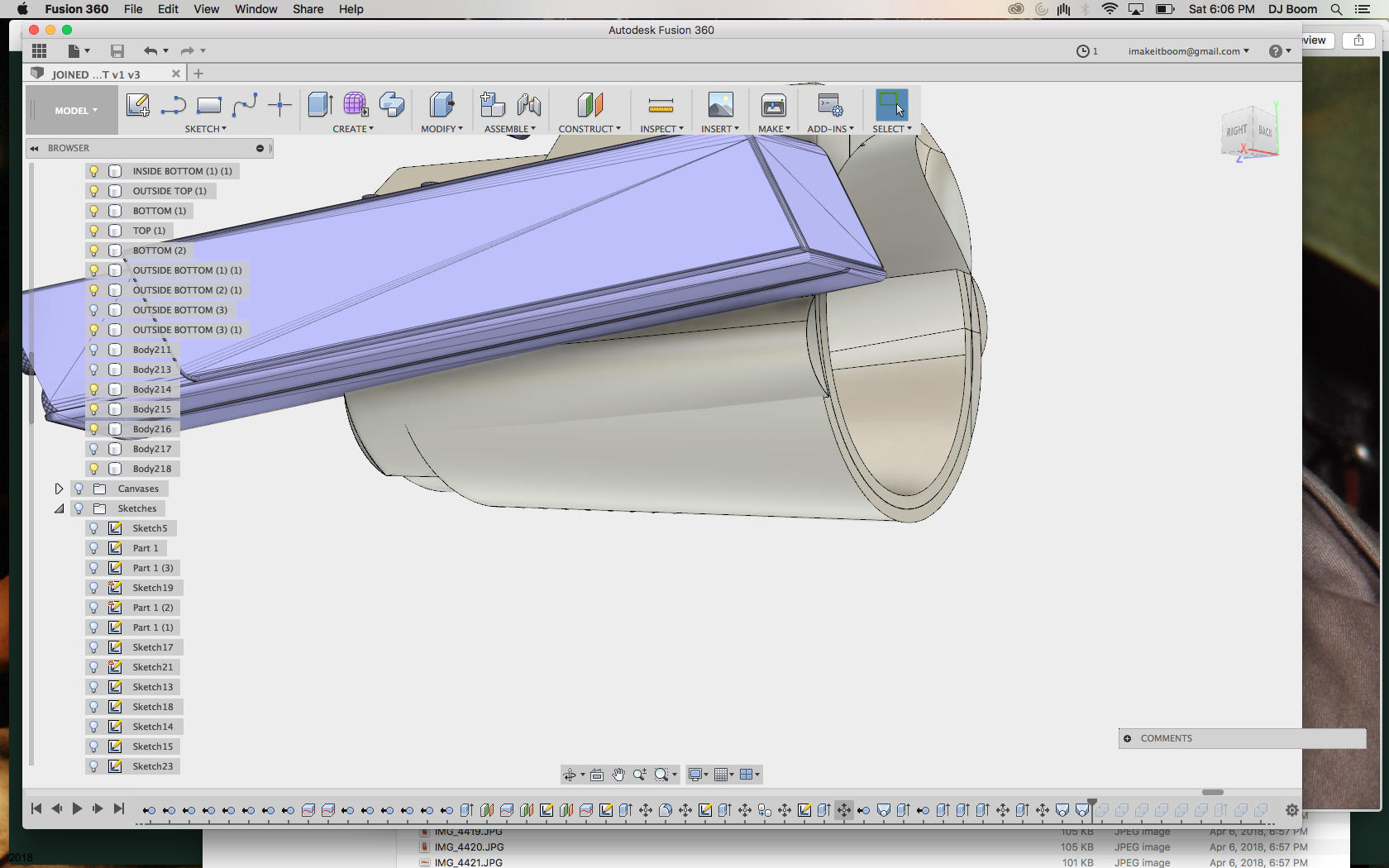Pick the Spline sketch tool
This screenshot has width=1389, height=868.
click(245, 105)
